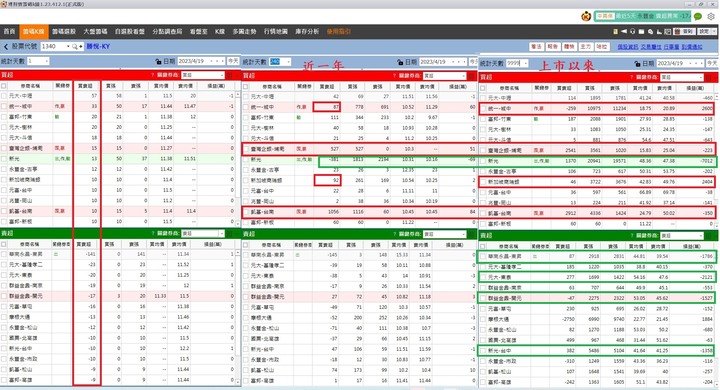Click the 今天 button in left panel
This screenshot has height=390, width=720.
[233, 61]
